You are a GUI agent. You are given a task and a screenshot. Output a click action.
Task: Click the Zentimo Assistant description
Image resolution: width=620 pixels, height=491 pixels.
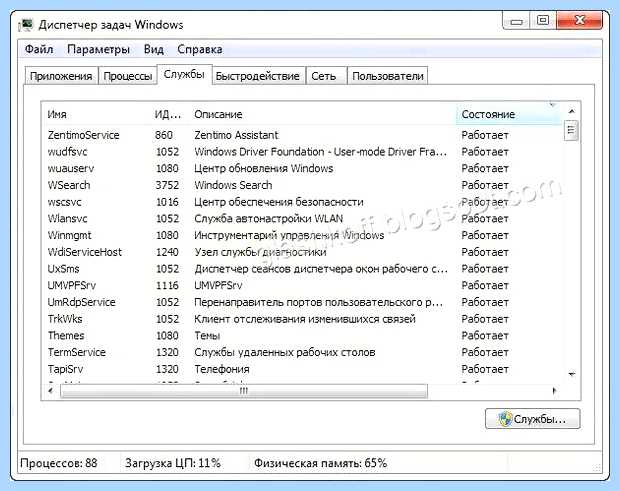point(236,135)
